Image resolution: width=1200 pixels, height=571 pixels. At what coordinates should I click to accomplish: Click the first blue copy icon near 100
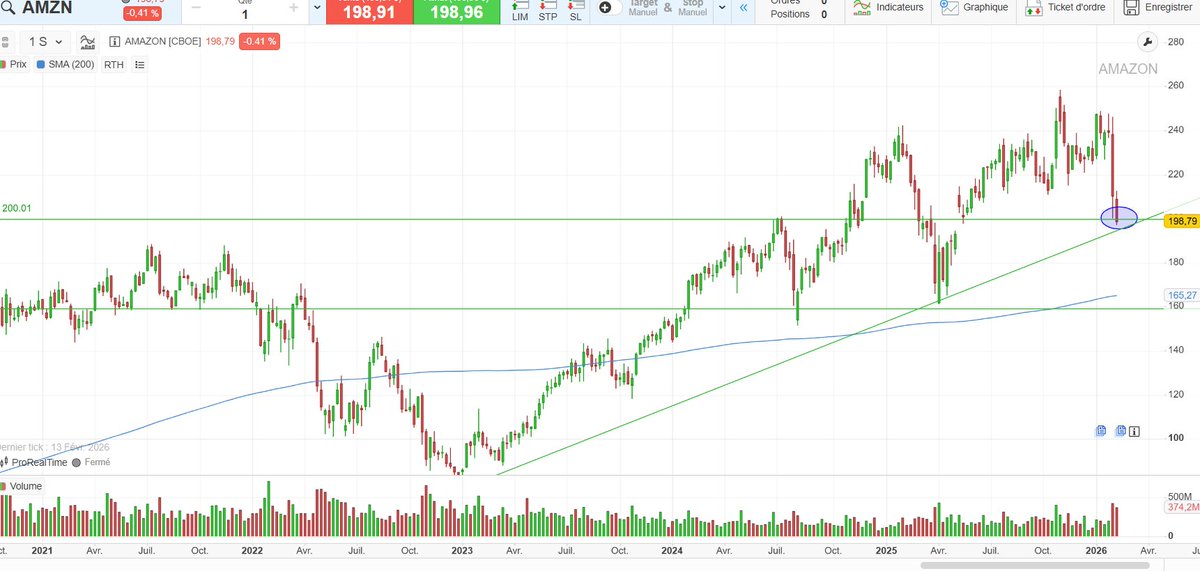point(1101,431)
